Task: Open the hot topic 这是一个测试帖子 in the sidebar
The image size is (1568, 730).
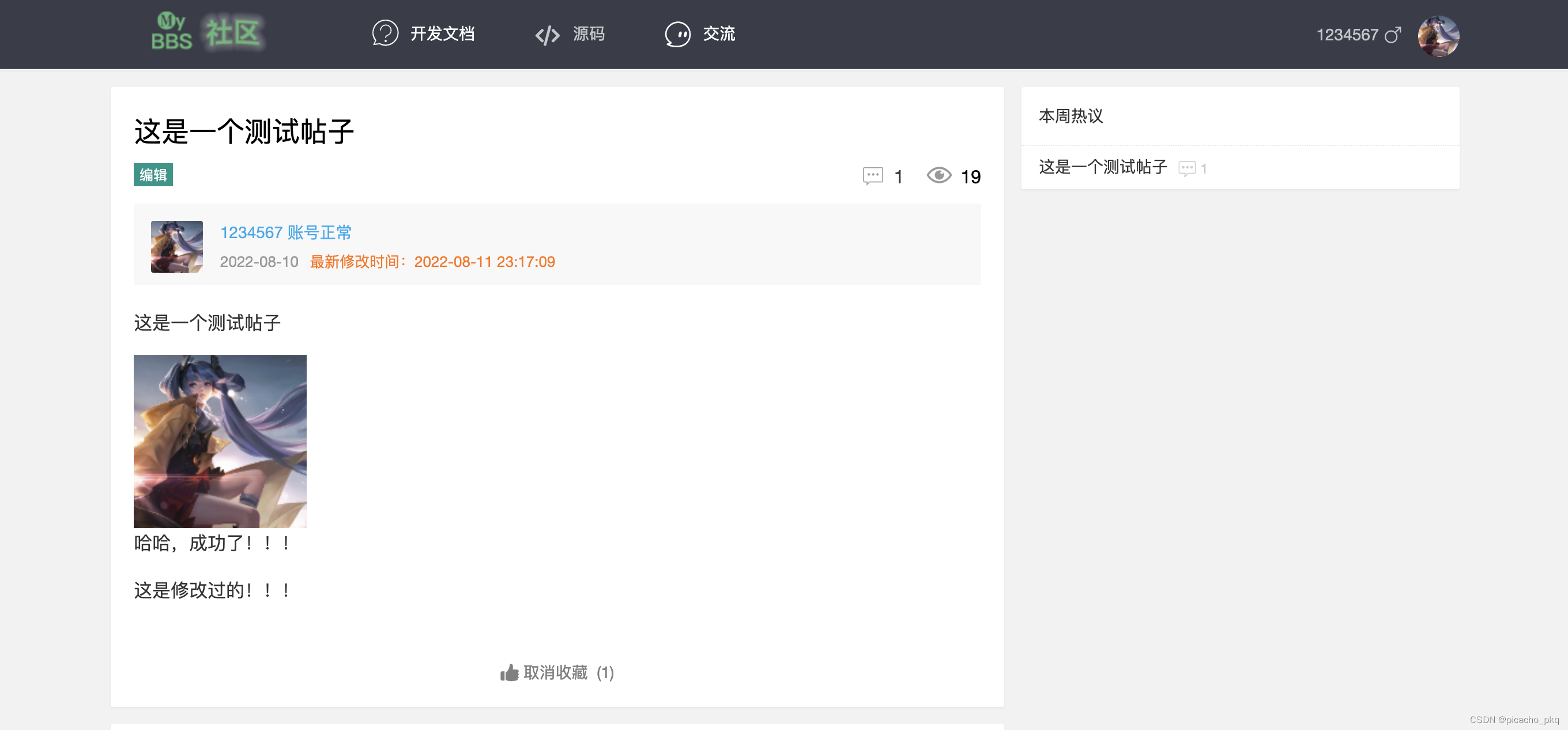Action: (1102, 167)
